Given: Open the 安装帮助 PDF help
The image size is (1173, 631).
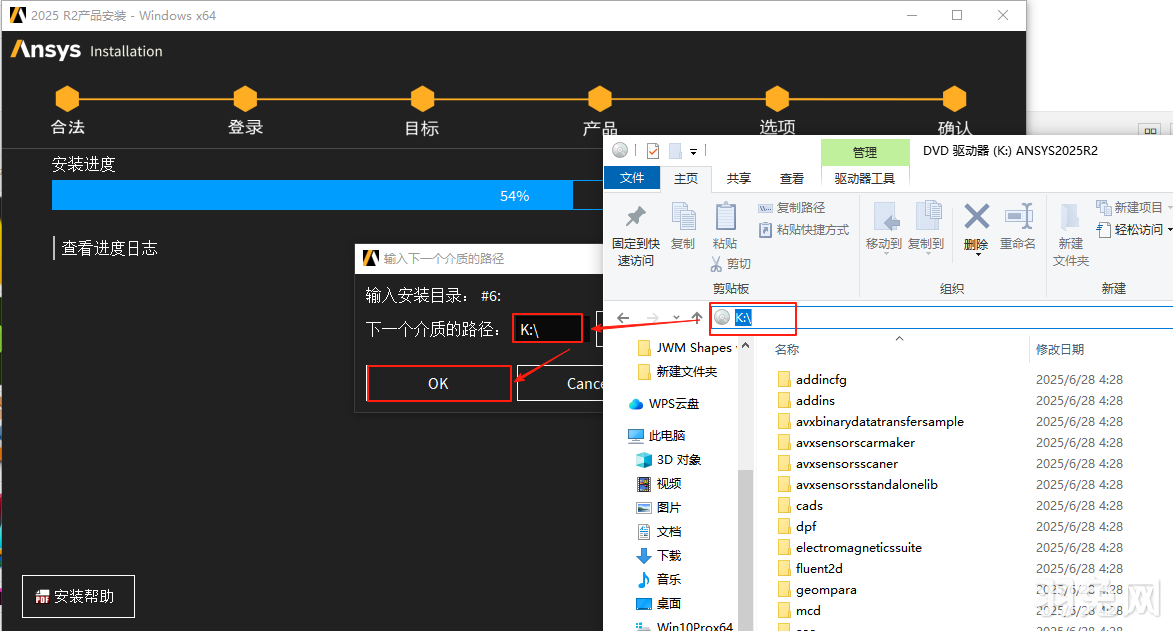Looking at the screenshot, I should pyautogui.click(x=78, y=596).
